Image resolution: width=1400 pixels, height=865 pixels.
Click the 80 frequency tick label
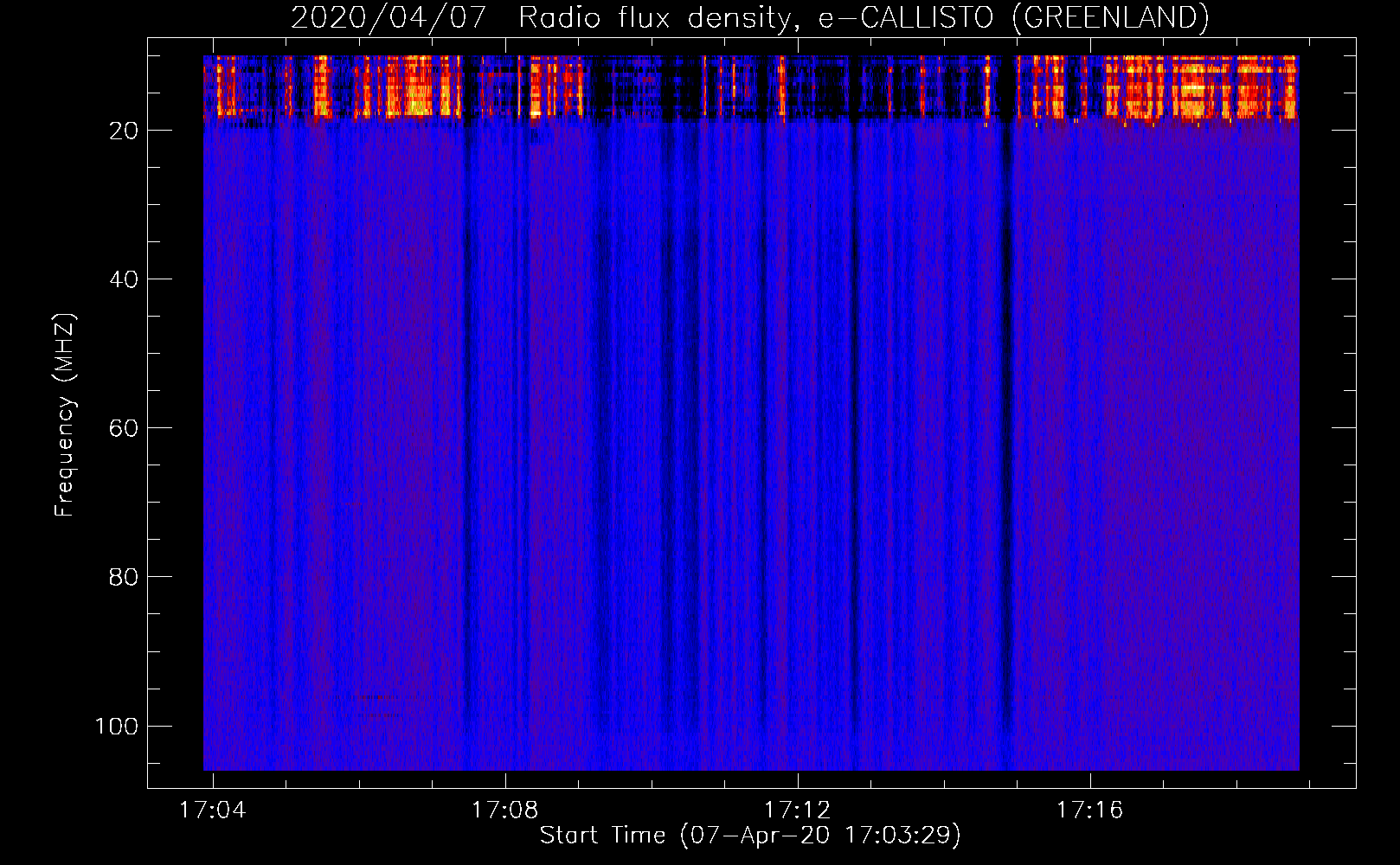pyautogui.click(x=124, y=577)
